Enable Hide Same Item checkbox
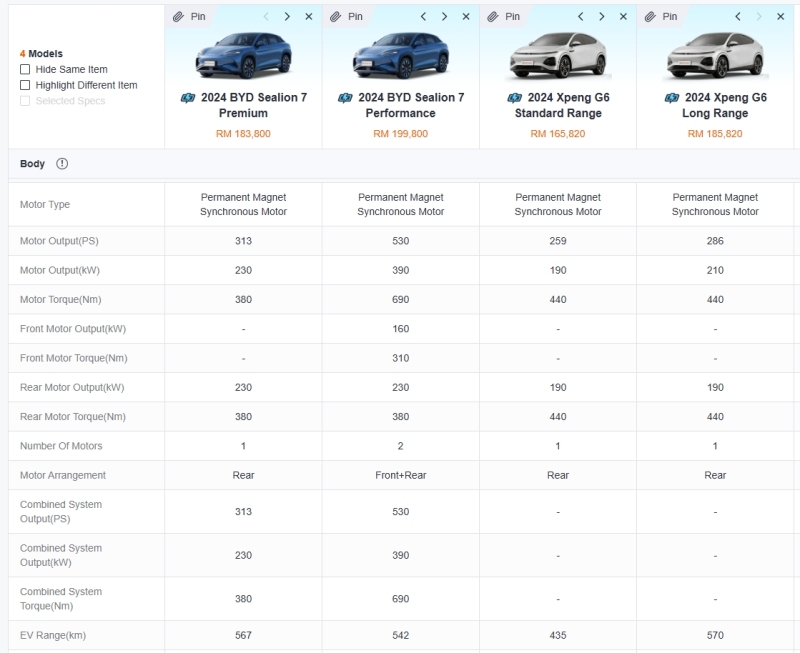This screenshot has width=800, height=653. point(25,69)
